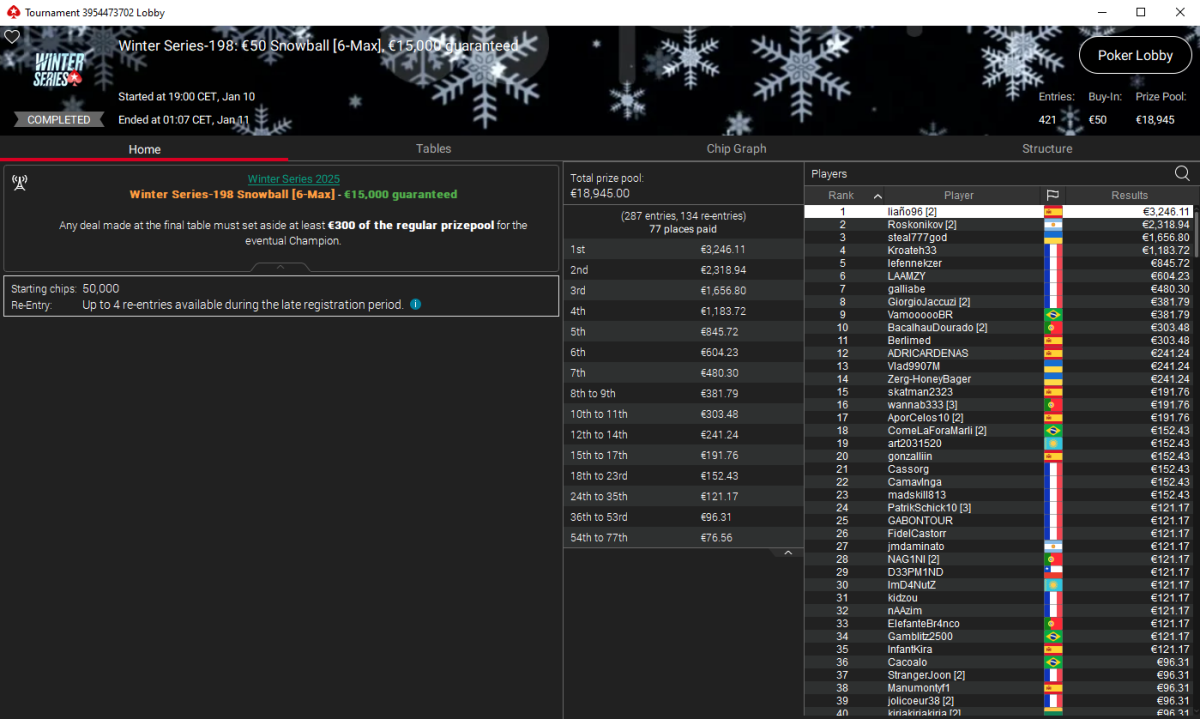Open the Structure tab
Viewport: 1200px width, 719px height.
[1047, 149]
